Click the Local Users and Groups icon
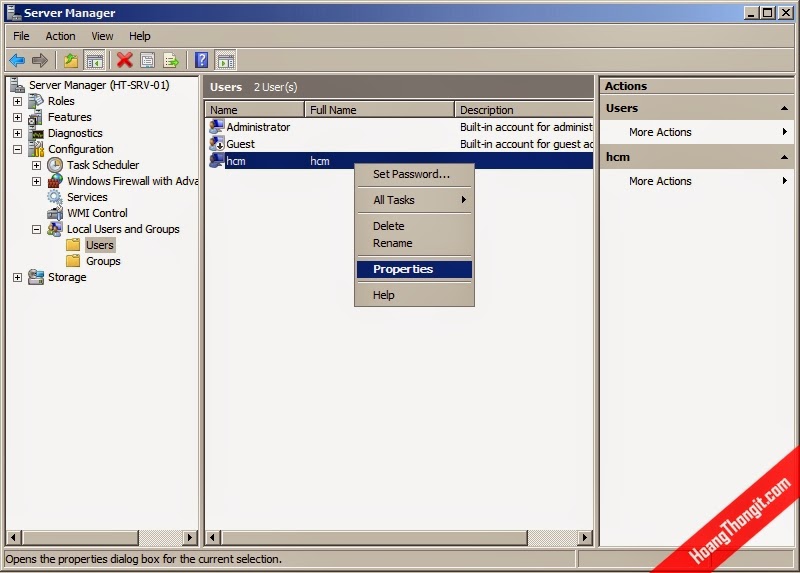Image resolution: width=800 pixels, height=573 pixels. tap(55, 229)
